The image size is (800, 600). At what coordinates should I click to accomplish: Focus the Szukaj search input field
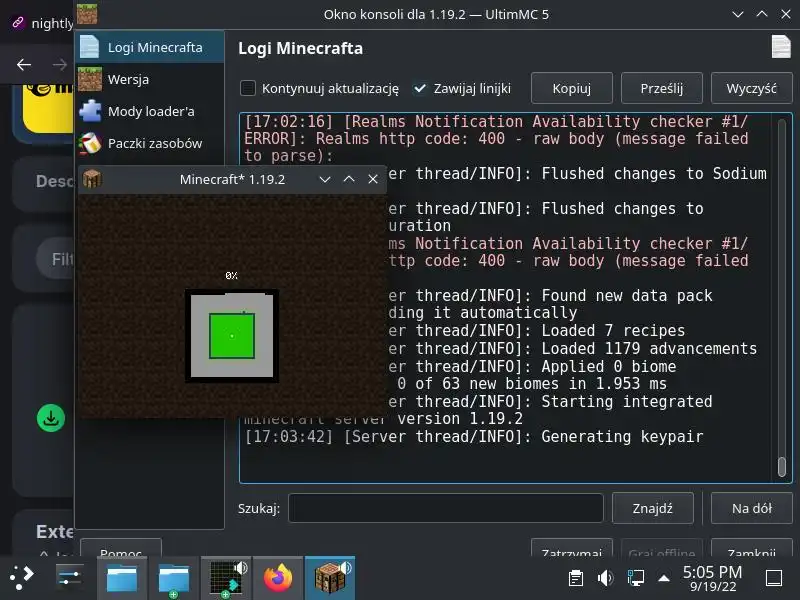click(445, 508)
